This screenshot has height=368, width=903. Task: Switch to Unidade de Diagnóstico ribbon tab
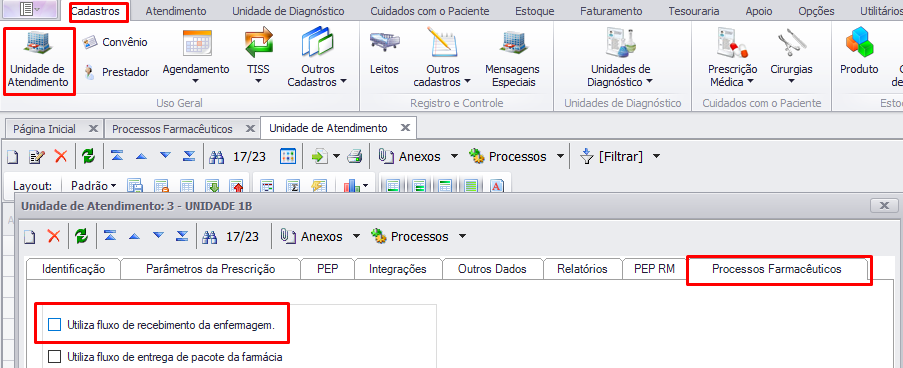click(288, 11)
